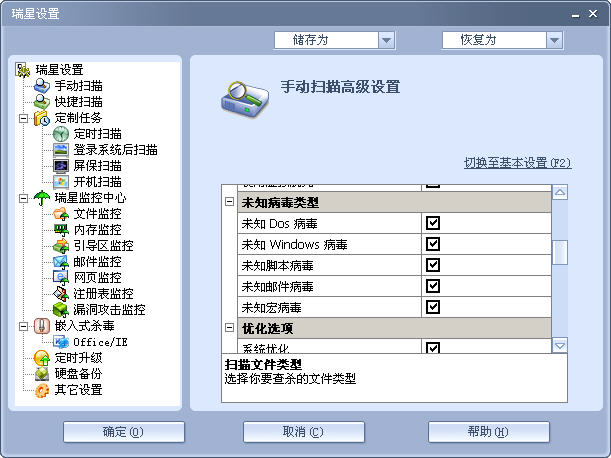This screenshot has width=611, height=458.
Task: Open 定时升级 settings
Action: tap(78, 358)
